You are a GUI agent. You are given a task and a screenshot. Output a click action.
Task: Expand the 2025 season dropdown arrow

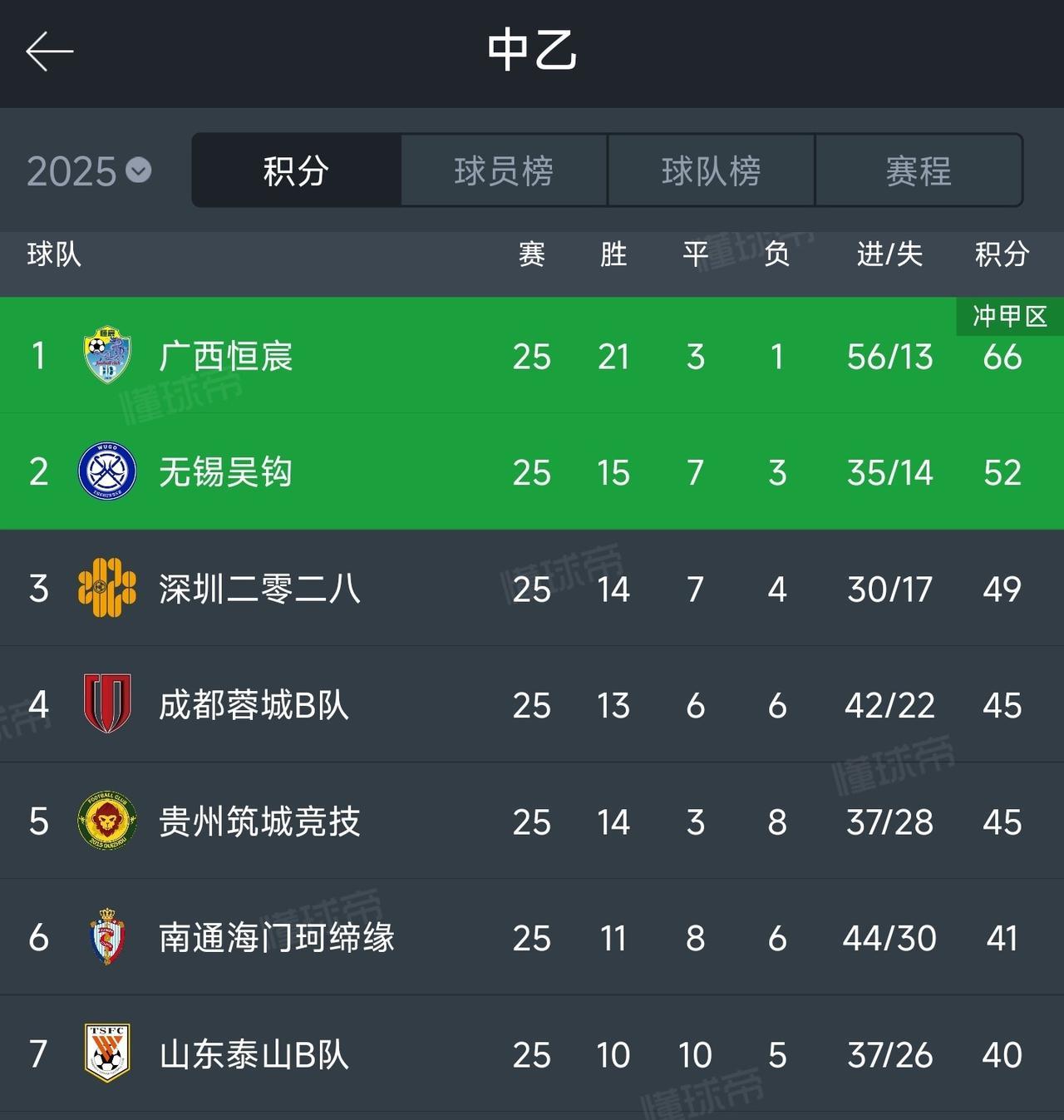pos(139,170)
